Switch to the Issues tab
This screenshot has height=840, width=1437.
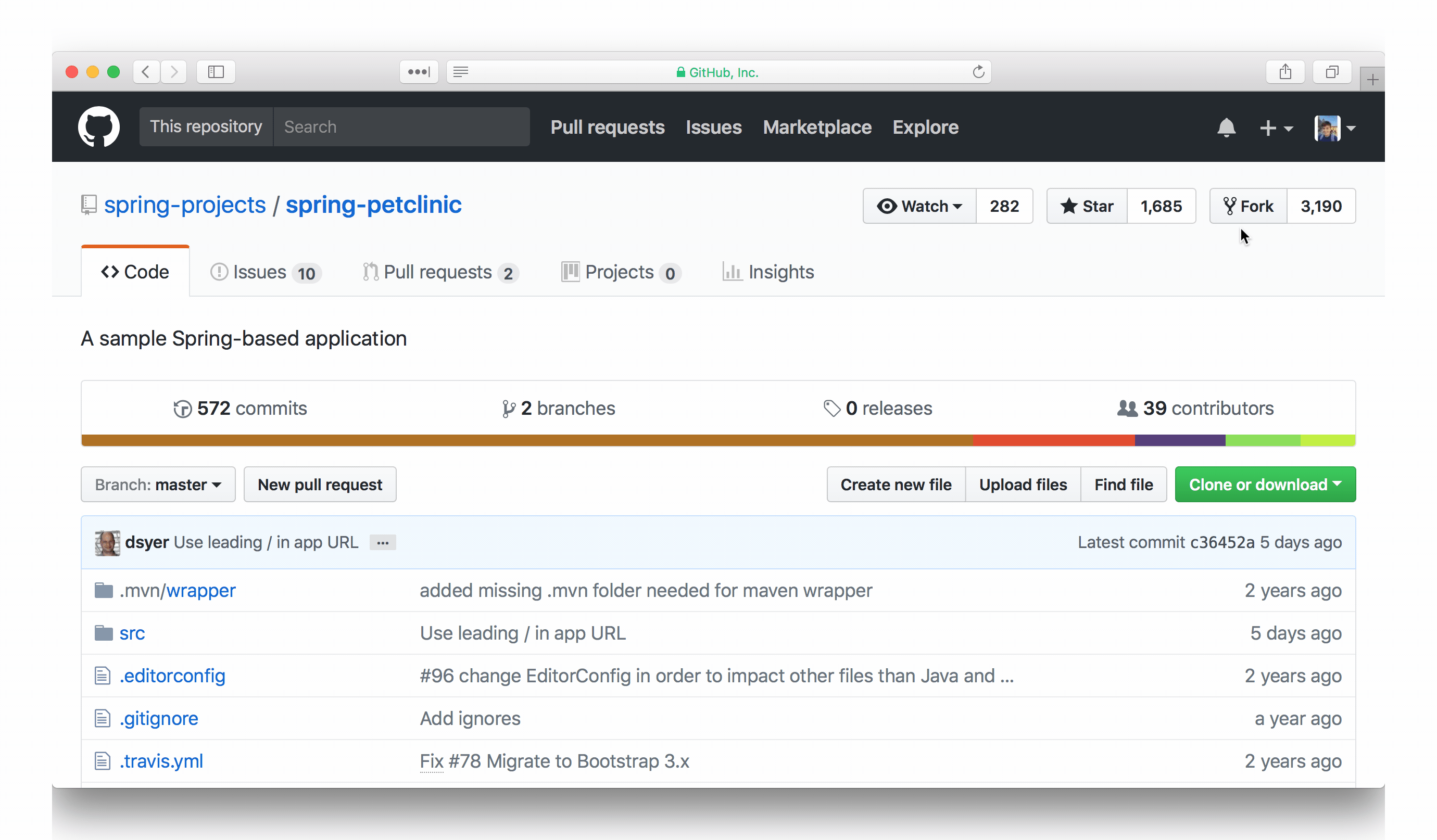click(x=263, y=272)
